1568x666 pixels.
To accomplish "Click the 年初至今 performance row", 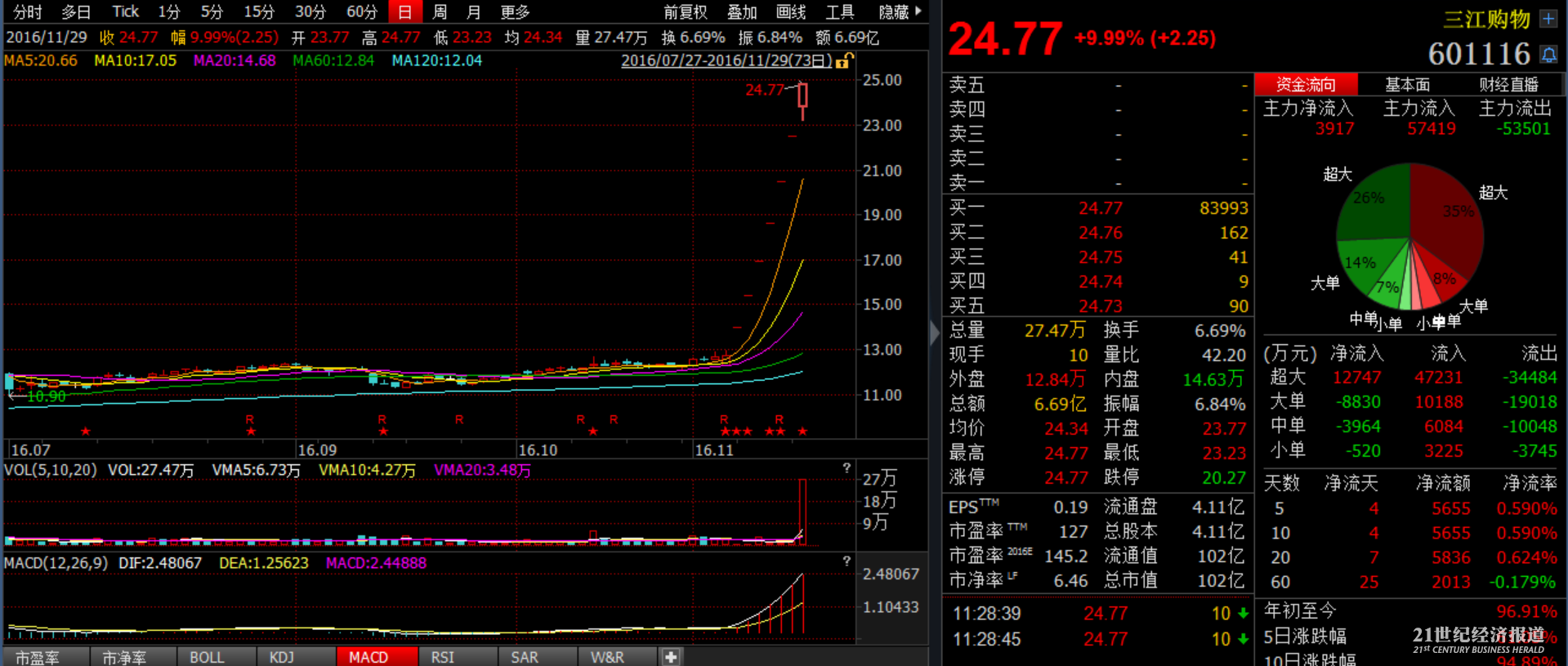I will pos(1410,610).
